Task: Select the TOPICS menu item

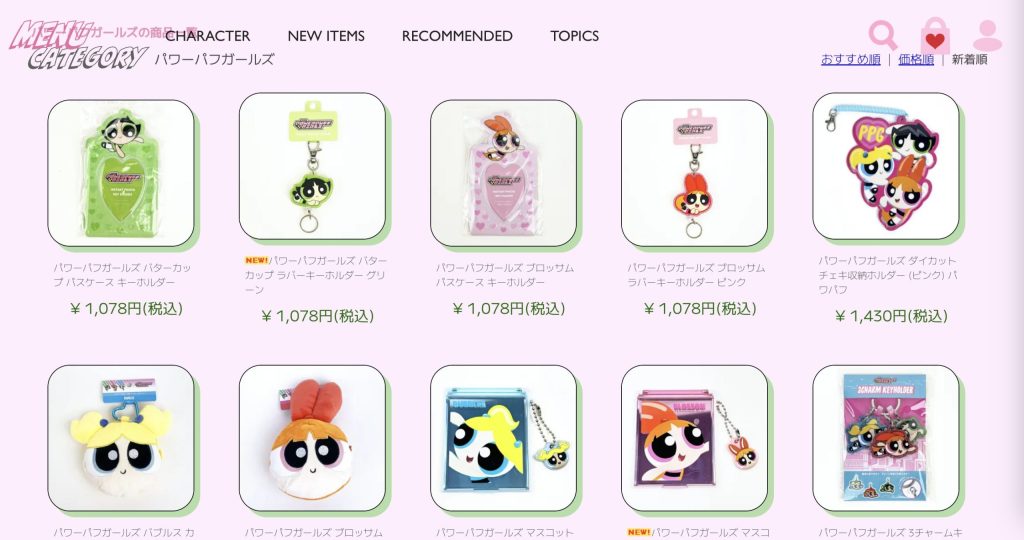Action: [575, 36]
